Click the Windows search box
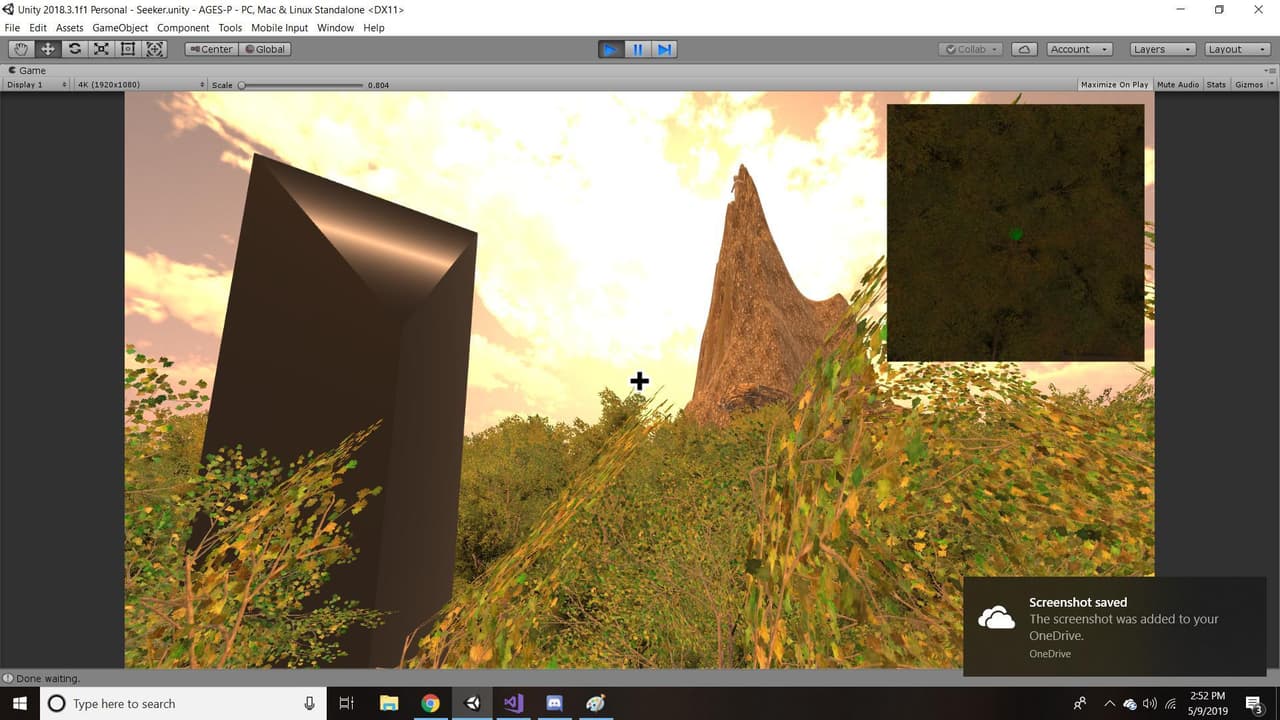This screenshot has width=1280, height=720. click(180, 704)
